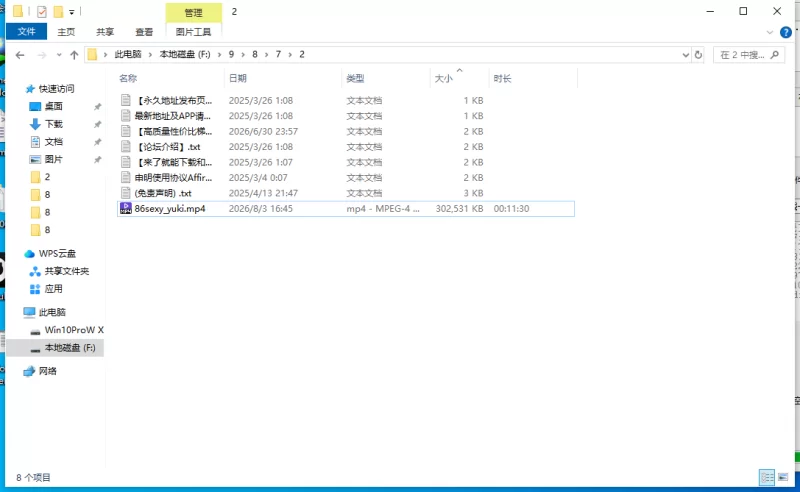Image resolution: width=800 pixels, height=492 pixels.
Task: Open 共享文件夹 under WPS云盘
Action: (x=66, y=271)
